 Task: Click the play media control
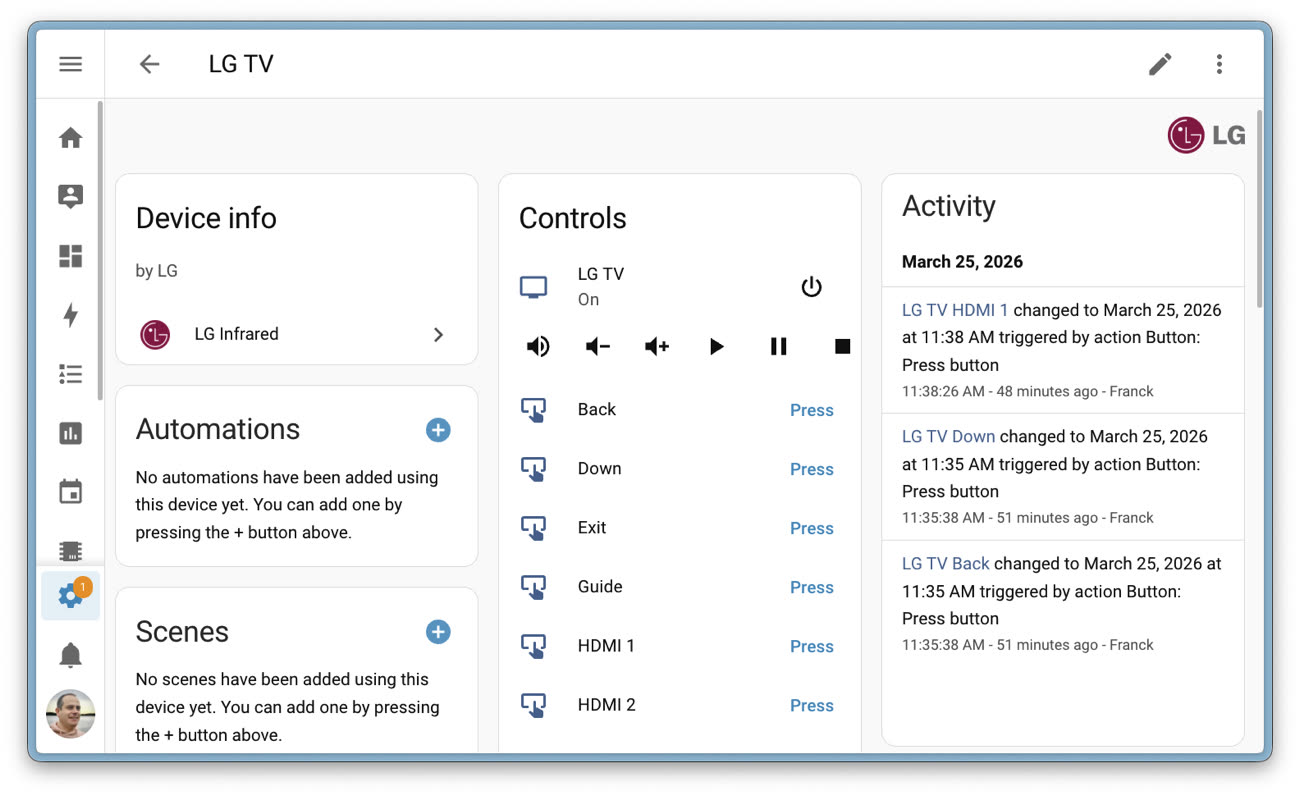point(717,347)
